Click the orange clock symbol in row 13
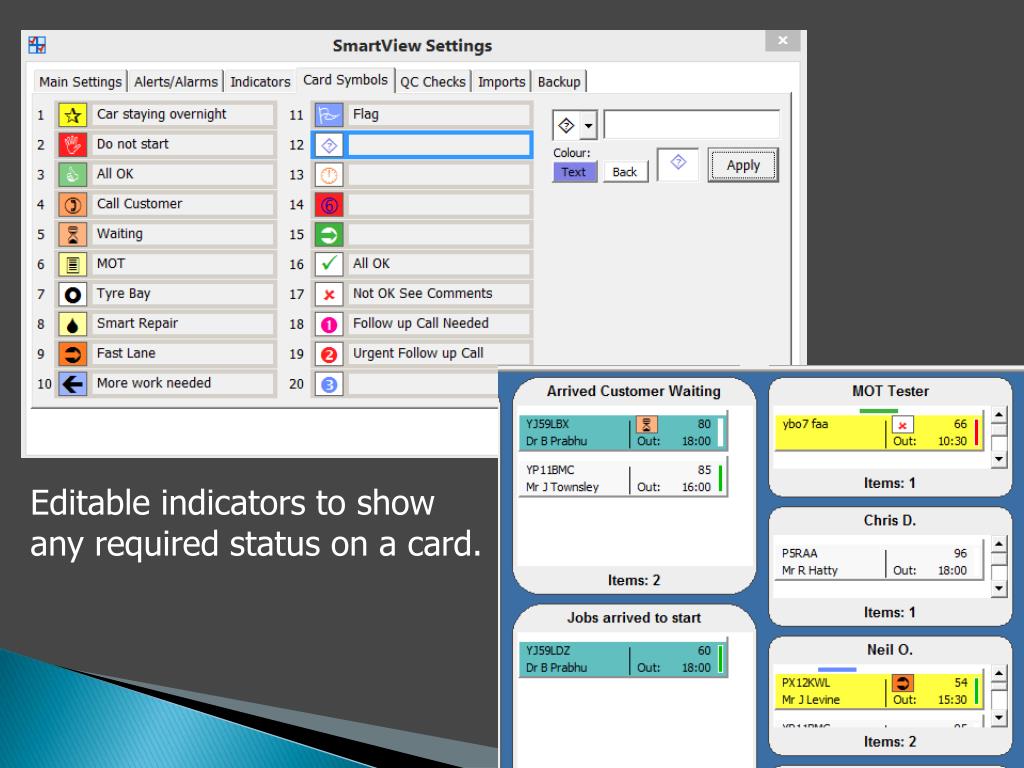Viewport: 1024px width, 768px height. coord(329,174)
